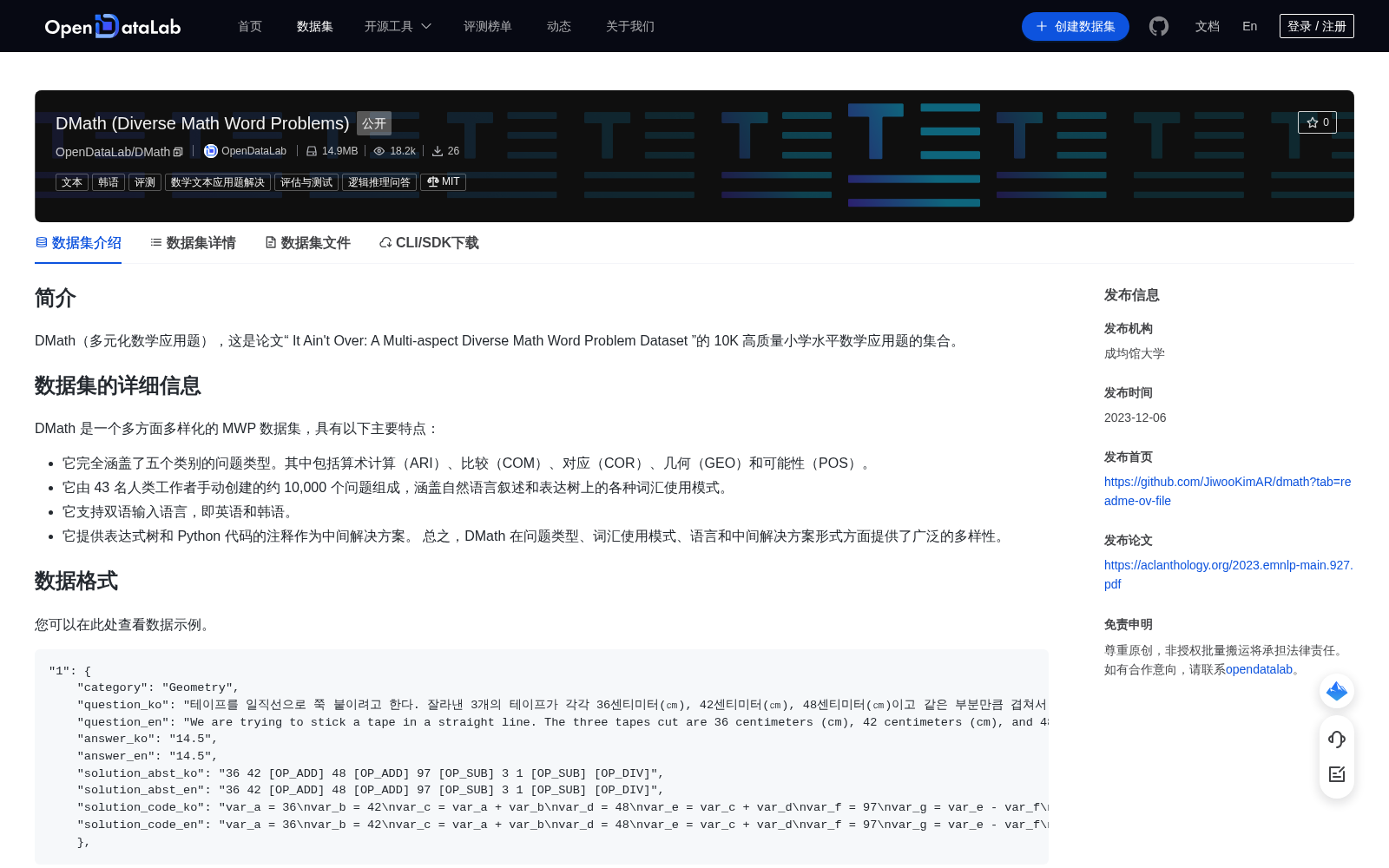This screenshot has height=868, width=1389.
Task: Click the 登录 / 注册 button
Action: (1317, 26)
